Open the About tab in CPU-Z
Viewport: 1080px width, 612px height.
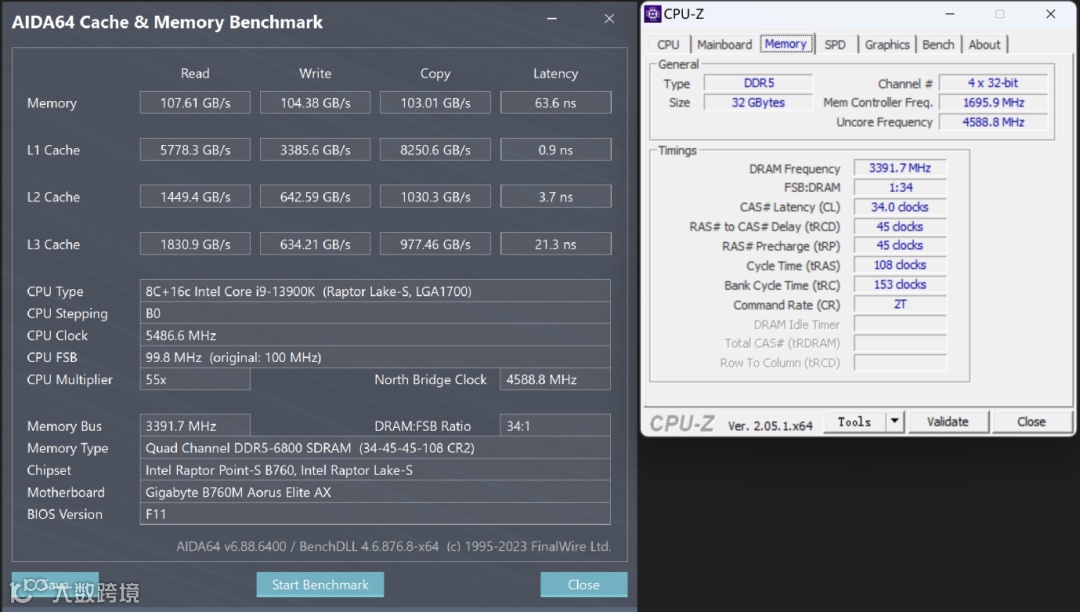[x=984, y=45]
